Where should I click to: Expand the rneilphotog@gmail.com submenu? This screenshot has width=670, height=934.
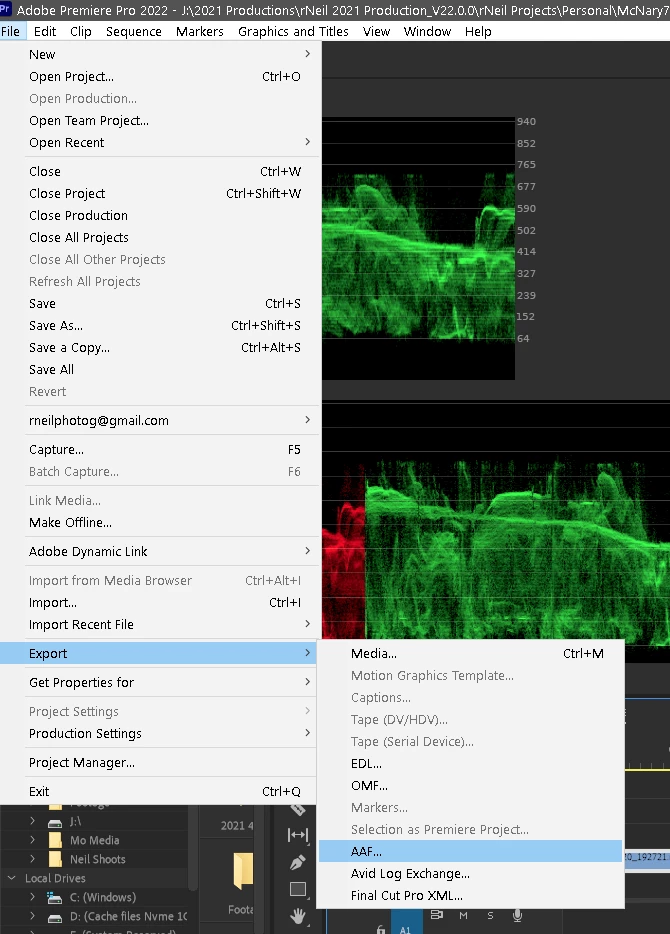[x=307, y=421]
